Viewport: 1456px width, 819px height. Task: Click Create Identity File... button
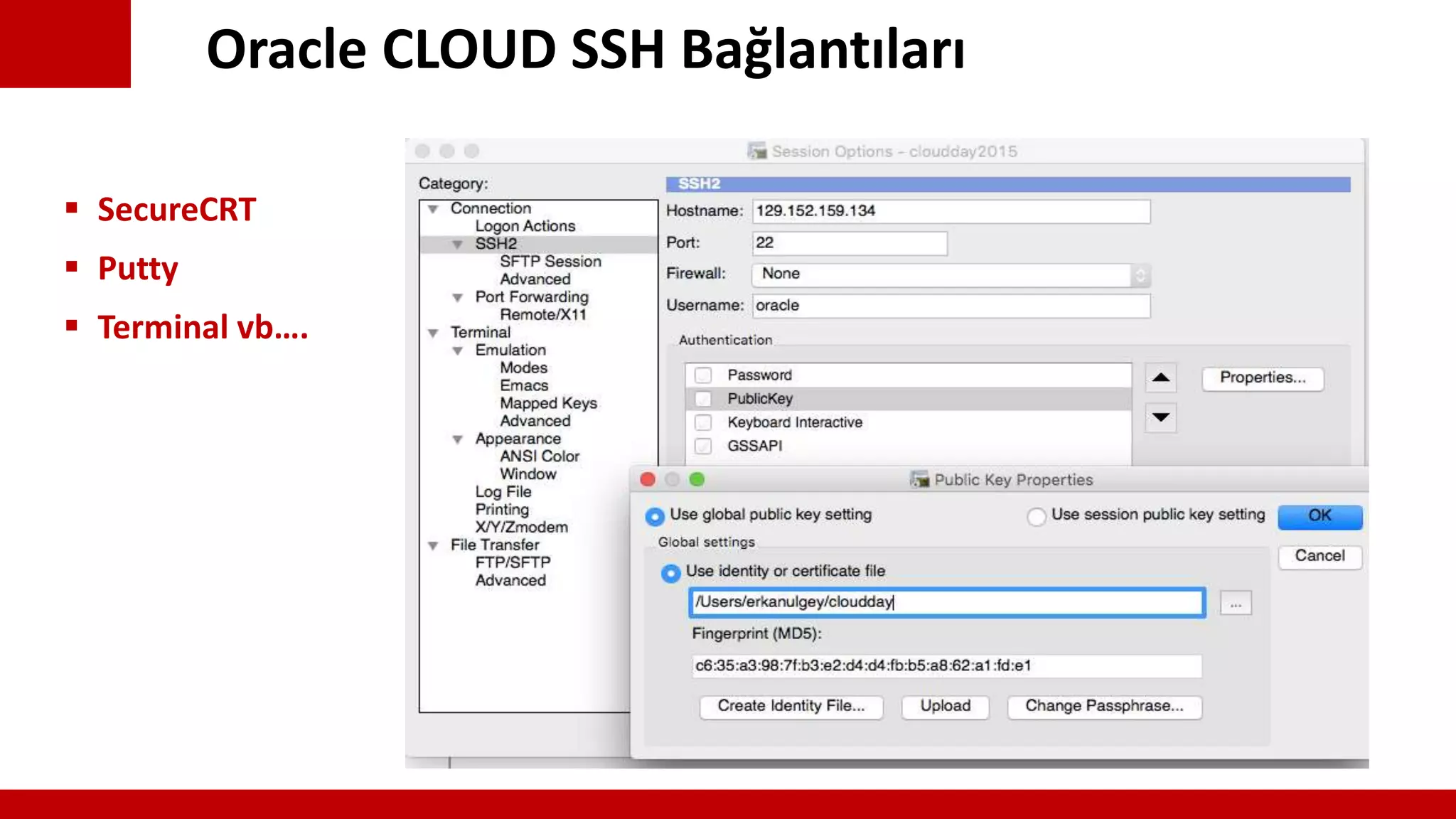(791, 707)
